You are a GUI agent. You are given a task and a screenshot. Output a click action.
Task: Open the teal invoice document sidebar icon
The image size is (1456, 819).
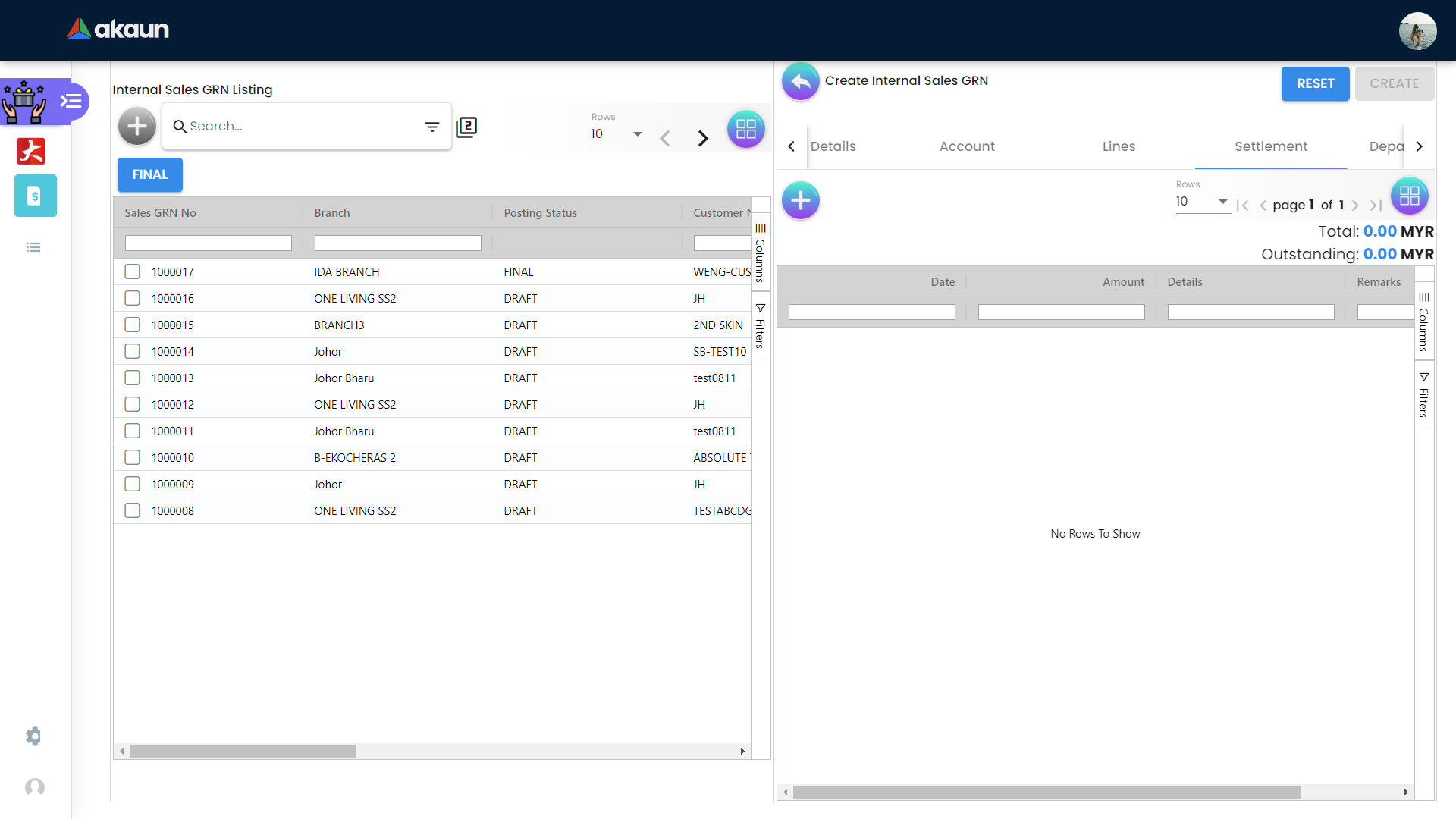[35, 196]
